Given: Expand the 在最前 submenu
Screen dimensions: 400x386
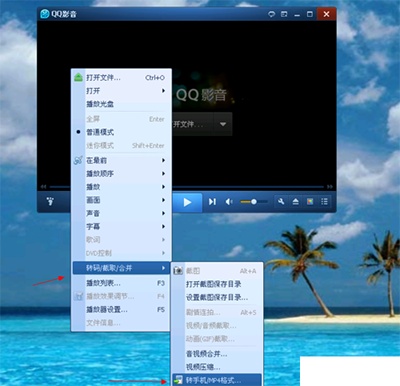Looking at the screenshot, I should coord(121,160).
